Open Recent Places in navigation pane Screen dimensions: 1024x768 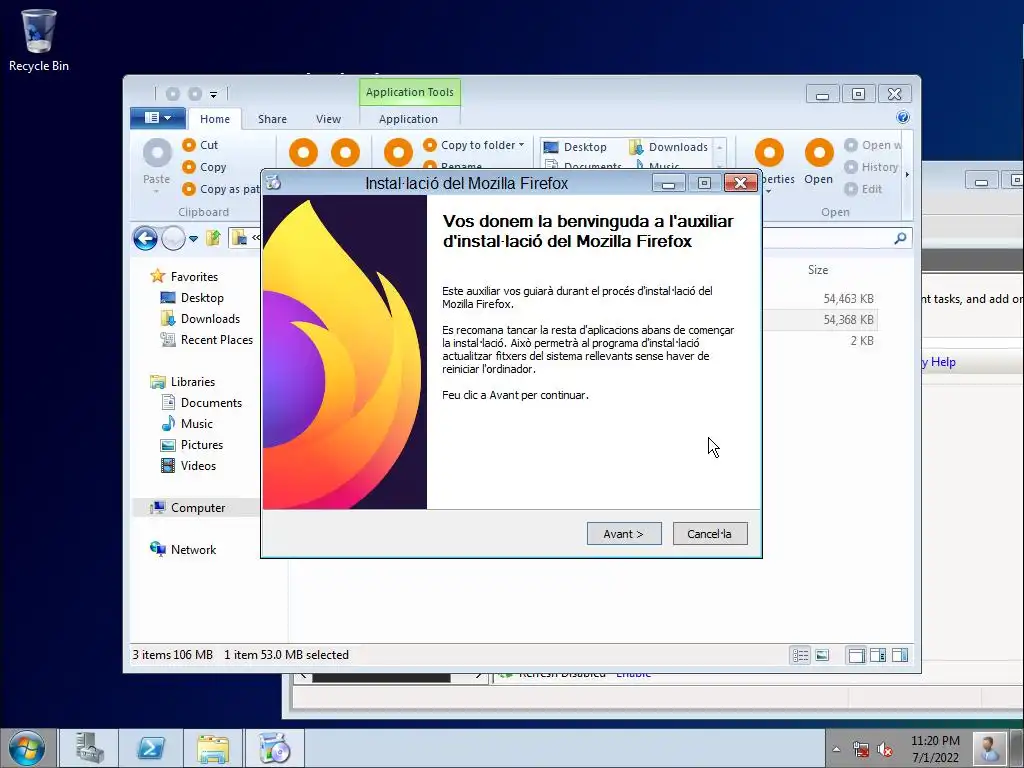pyautogui.click(x=207, y=340)
